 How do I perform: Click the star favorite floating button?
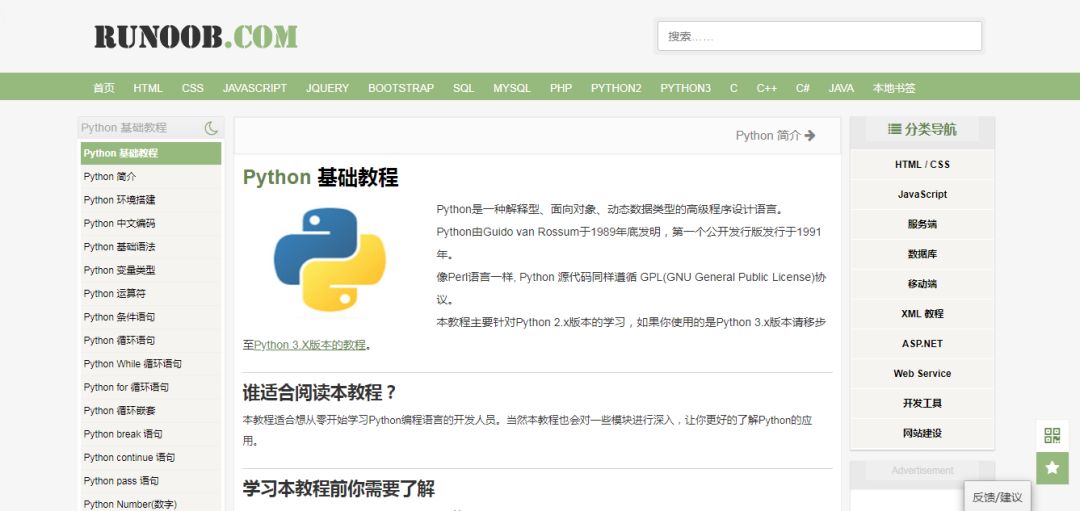(1052, 468)
